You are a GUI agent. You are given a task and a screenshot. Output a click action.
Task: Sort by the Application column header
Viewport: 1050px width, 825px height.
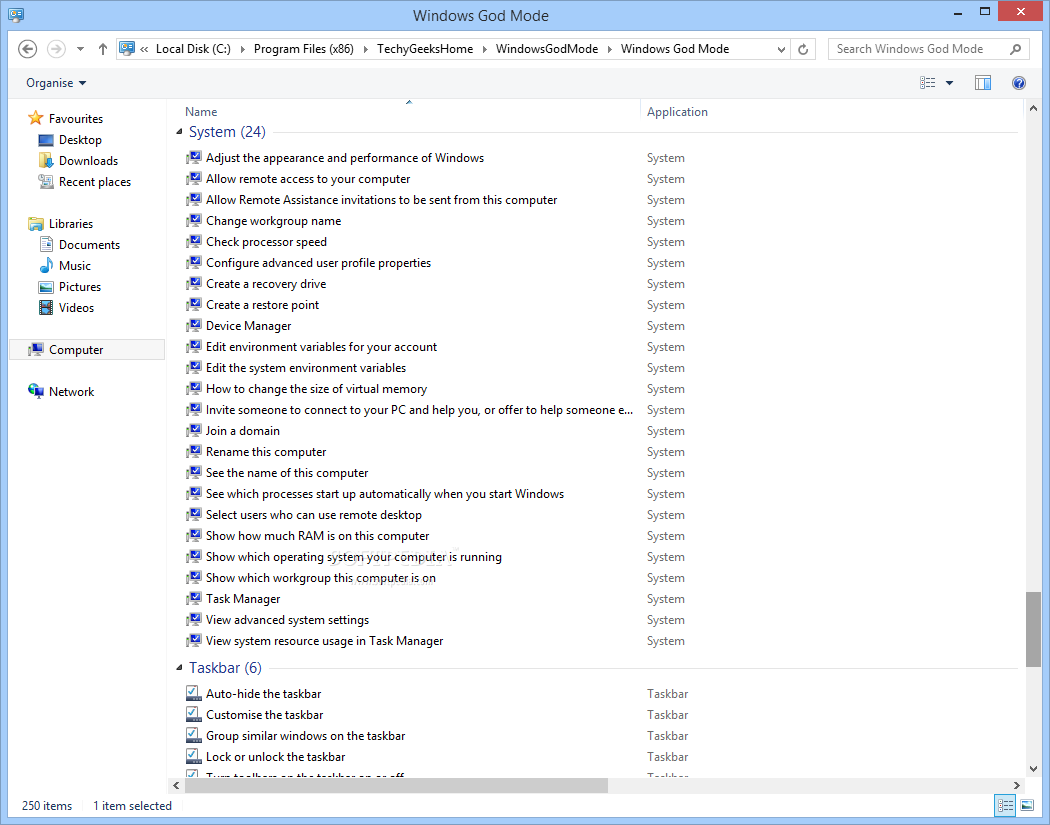677,112
